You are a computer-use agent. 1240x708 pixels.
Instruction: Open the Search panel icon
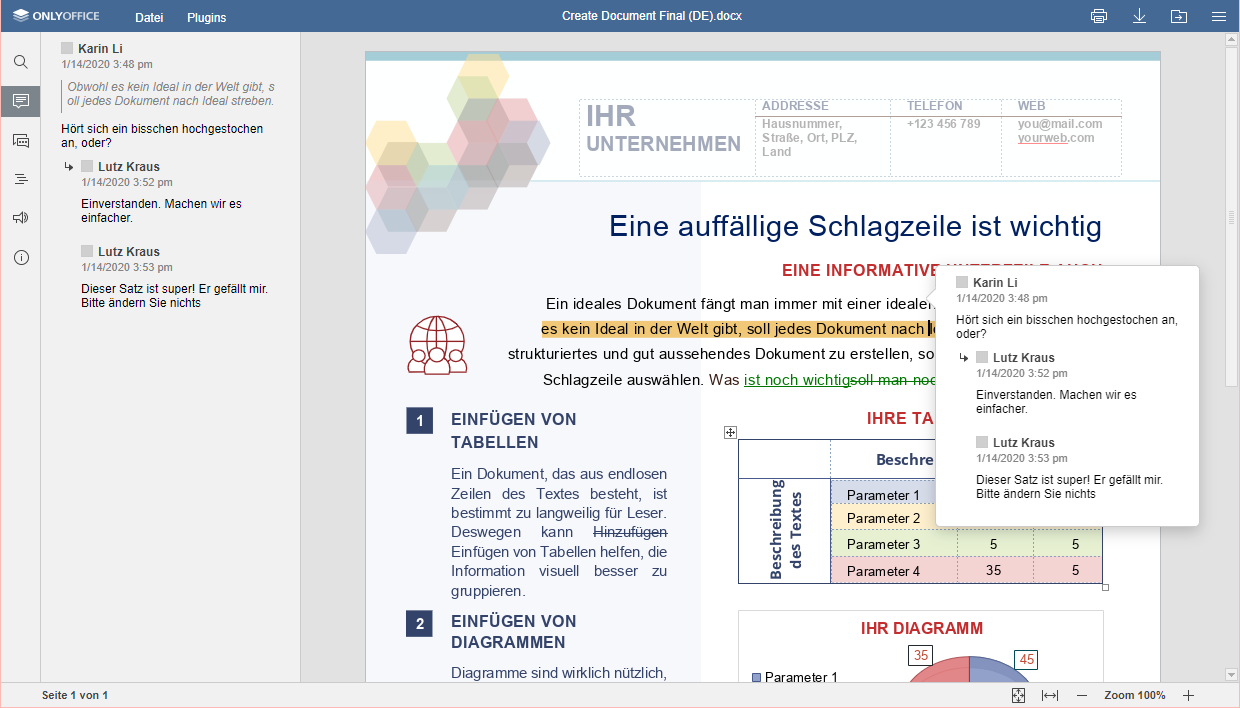point(20,62)
